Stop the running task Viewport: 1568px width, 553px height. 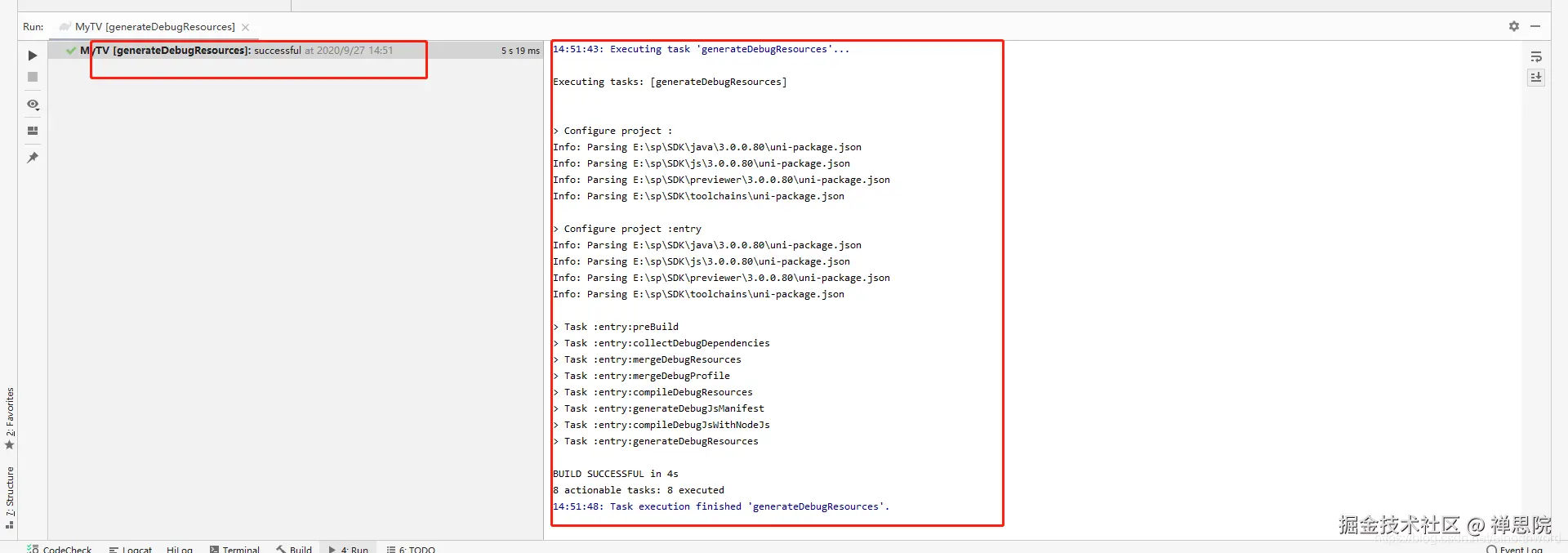tap(33, 77)
